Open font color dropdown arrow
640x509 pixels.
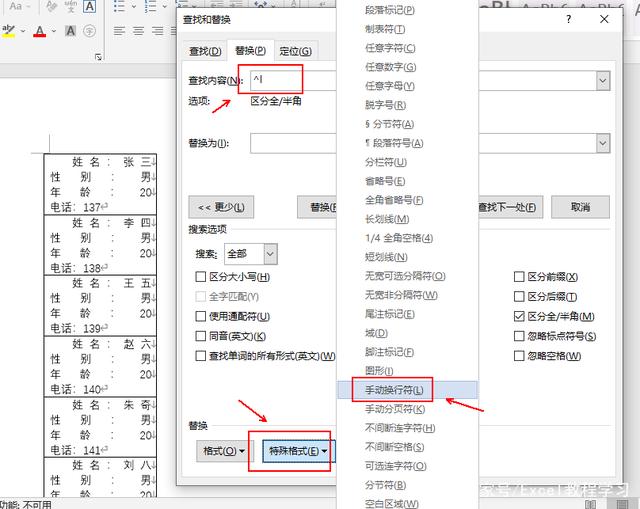tap(54, 31)
